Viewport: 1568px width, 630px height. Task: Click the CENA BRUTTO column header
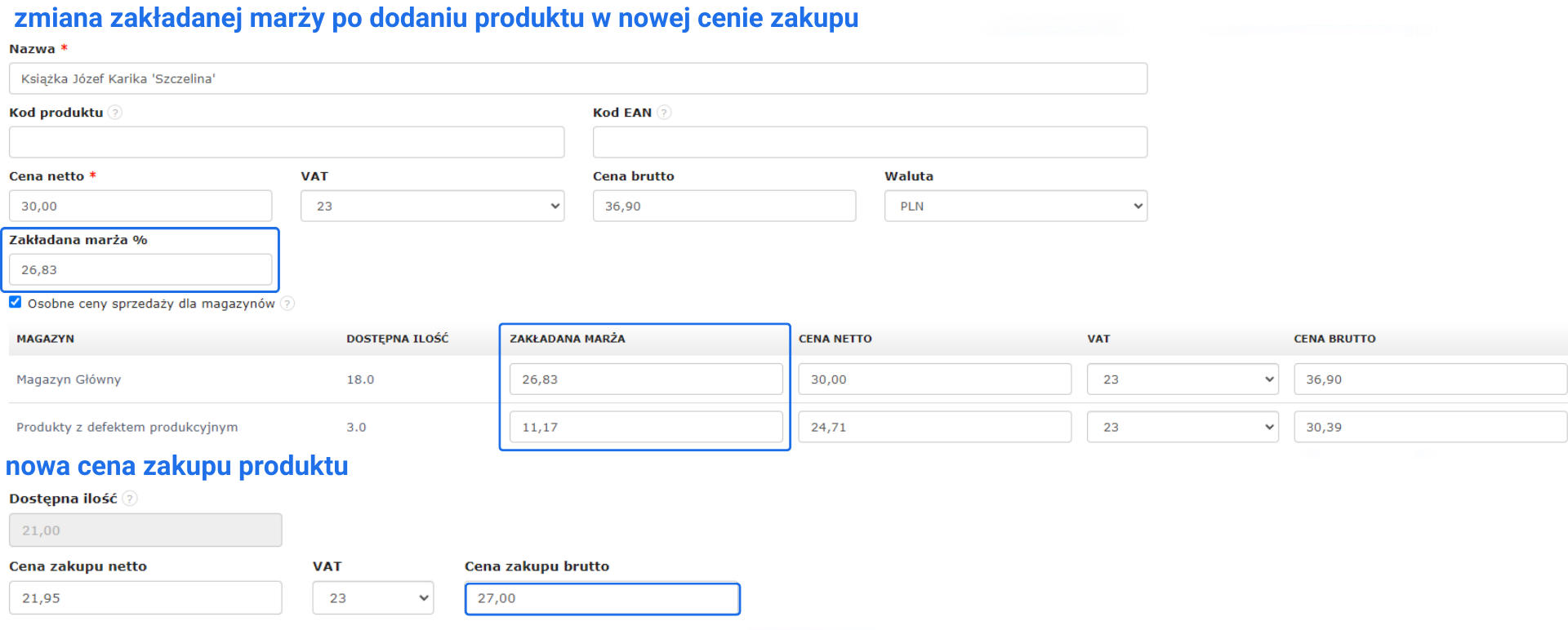[1334, 339]
